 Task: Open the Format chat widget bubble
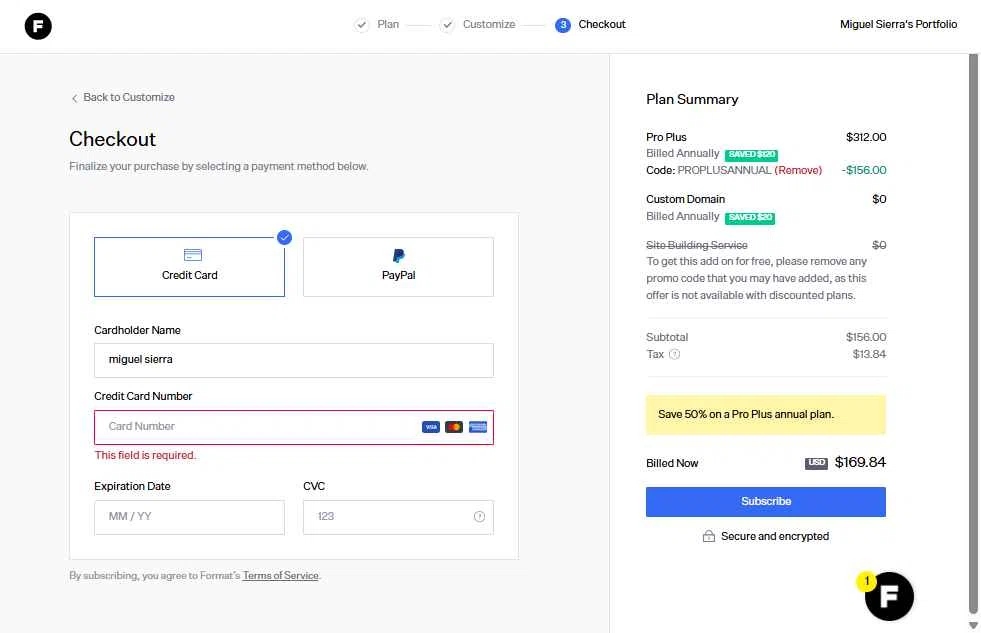(889, 596)
